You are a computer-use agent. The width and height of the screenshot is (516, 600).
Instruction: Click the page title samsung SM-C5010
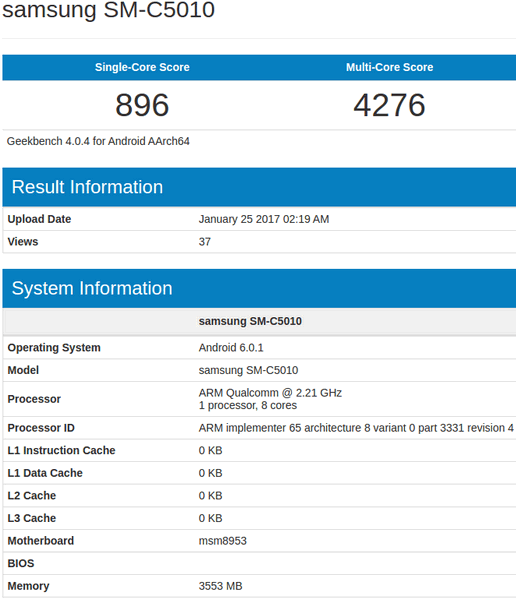point(108,10)
